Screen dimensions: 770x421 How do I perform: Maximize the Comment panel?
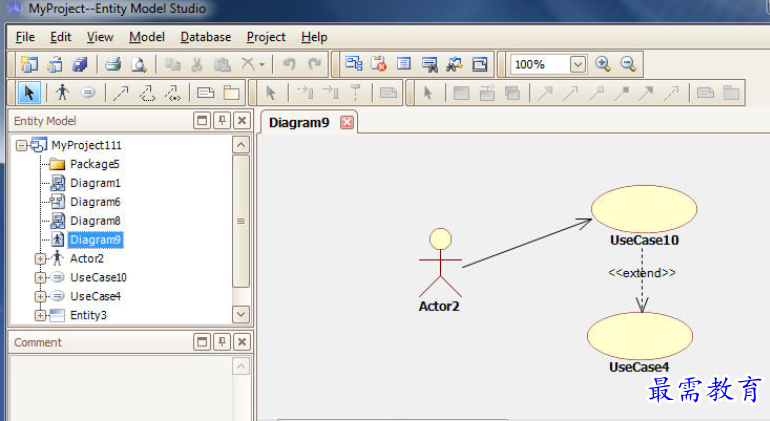[x=202, y=342]
